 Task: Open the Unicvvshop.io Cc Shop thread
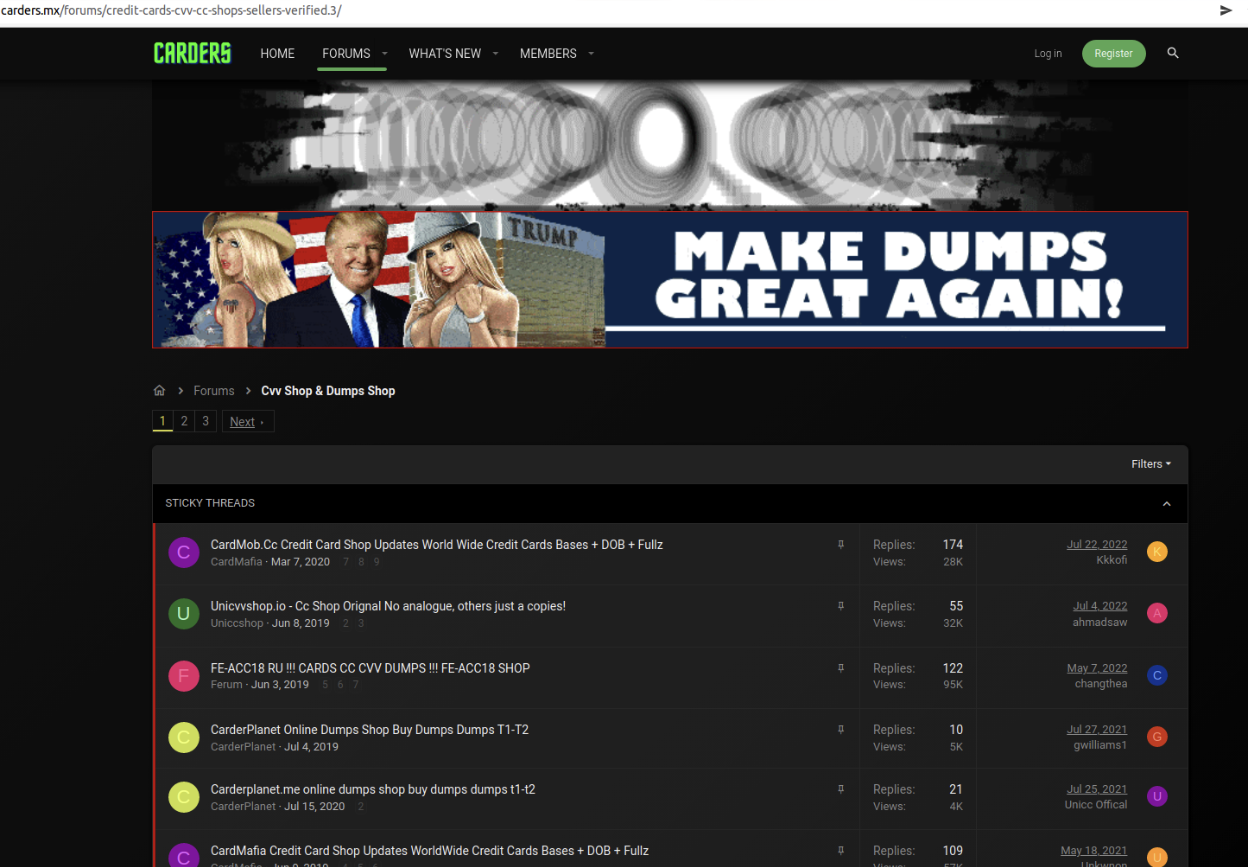pos(388,606)
